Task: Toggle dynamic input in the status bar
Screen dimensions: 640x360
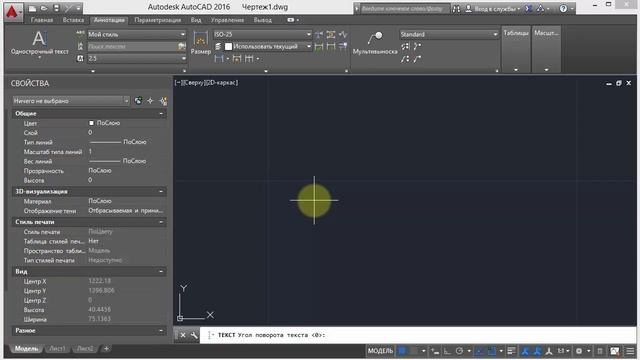Action: pyautogui.click(x=436, y=351)
